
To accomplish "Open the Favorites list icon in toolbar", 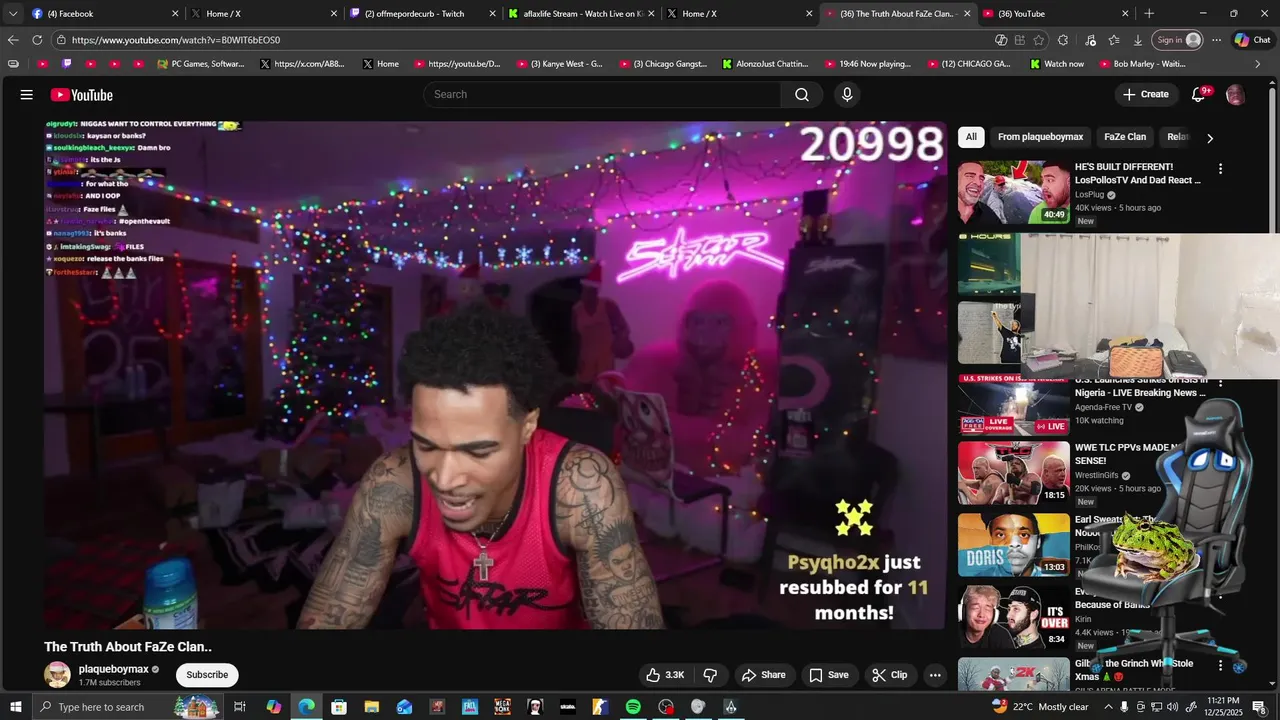I will [x=1114, y=40].
